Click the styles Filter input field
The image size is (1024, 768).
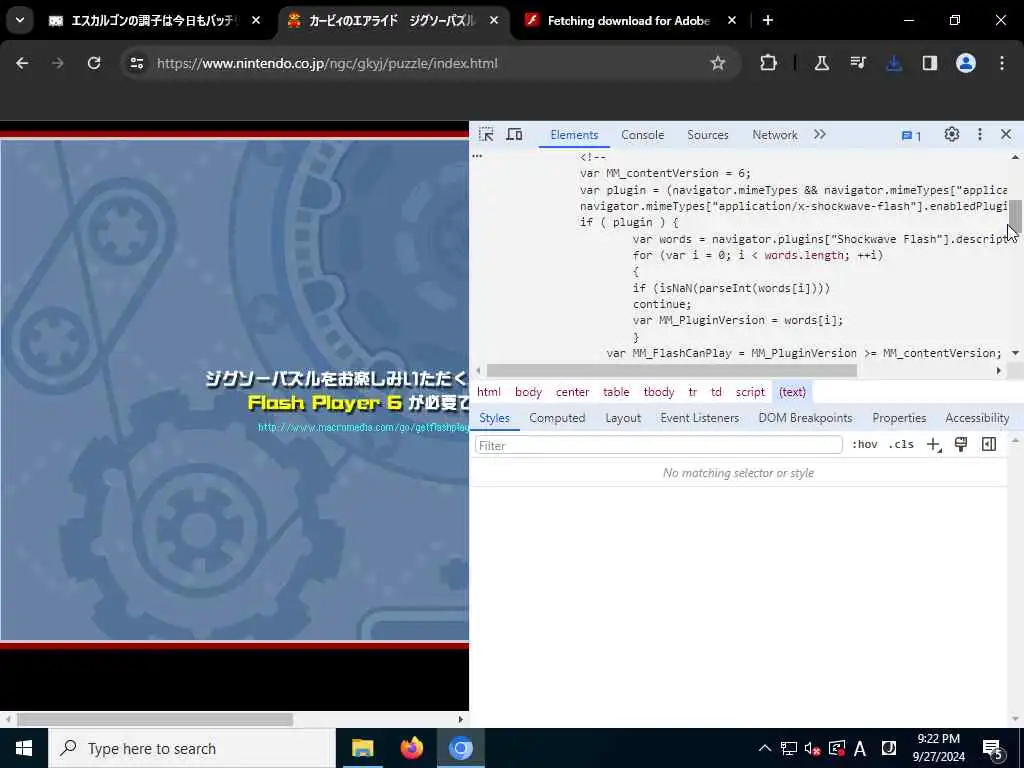[658, 445]
